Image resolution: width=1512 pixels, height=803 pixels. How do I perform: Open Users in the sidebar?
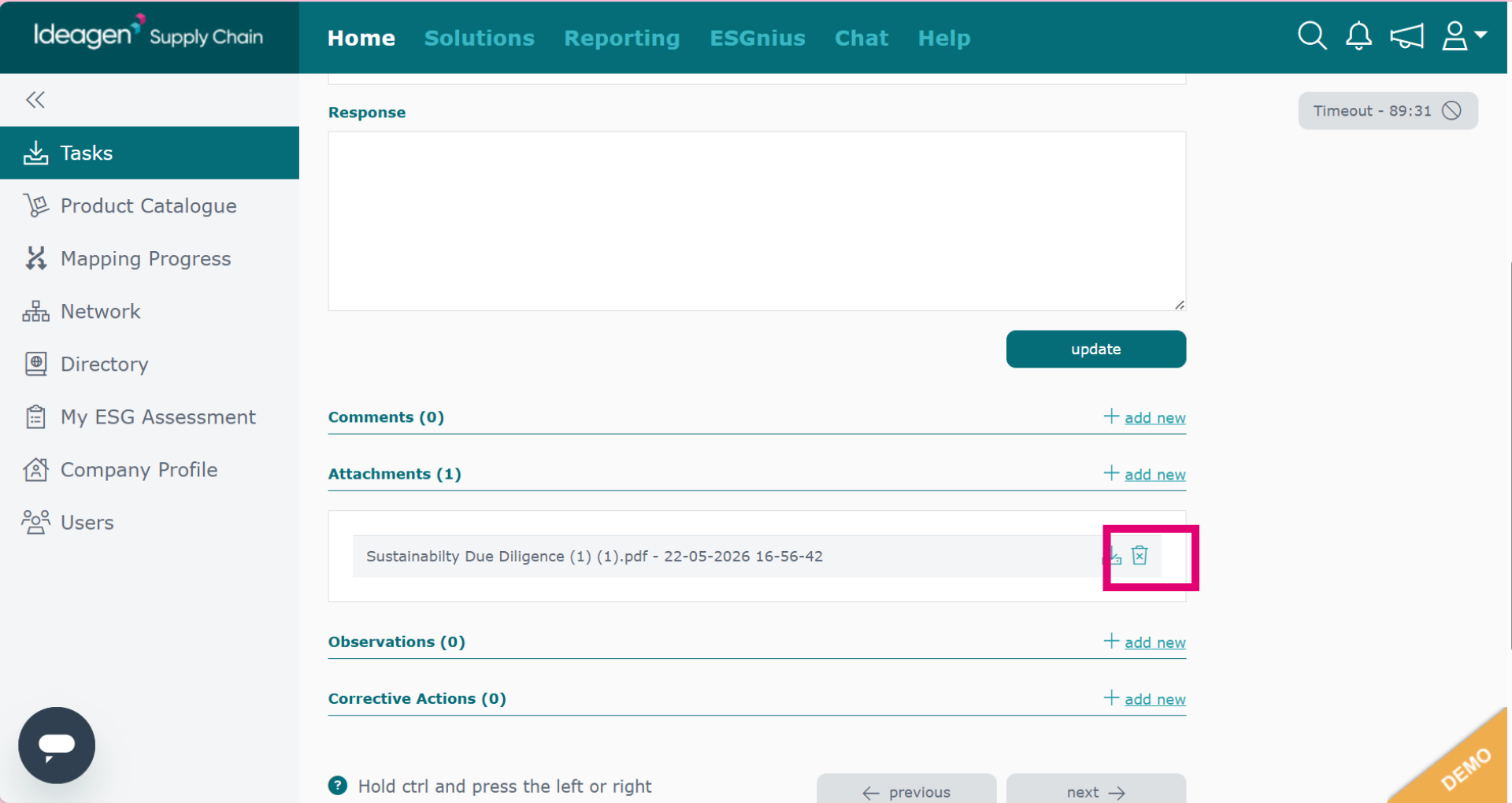[x=150, y=522]
